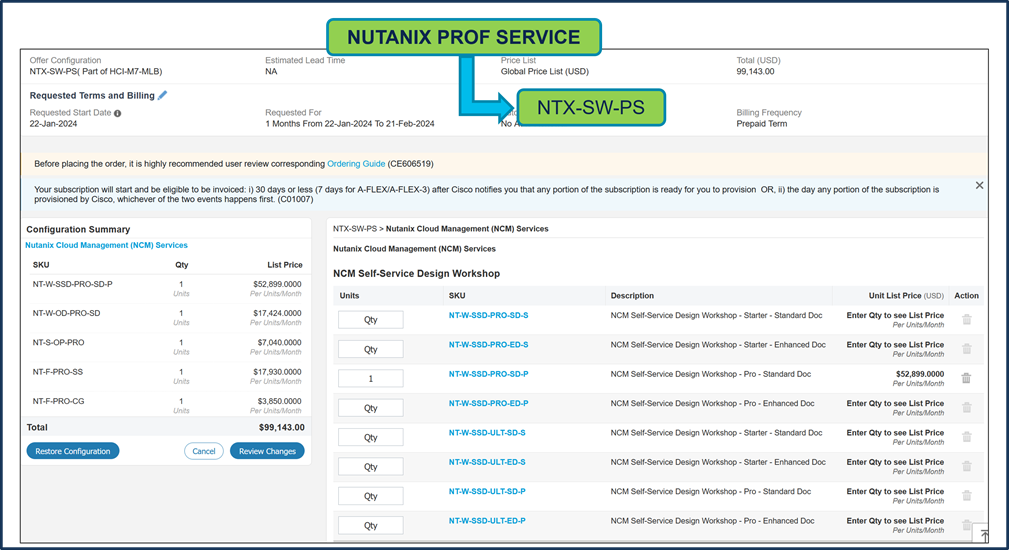Screen dimensions: 1009x550
Task: Focus Qty field for NT-W-SSD-PRO-ED-P
Action: pos(371,408)
